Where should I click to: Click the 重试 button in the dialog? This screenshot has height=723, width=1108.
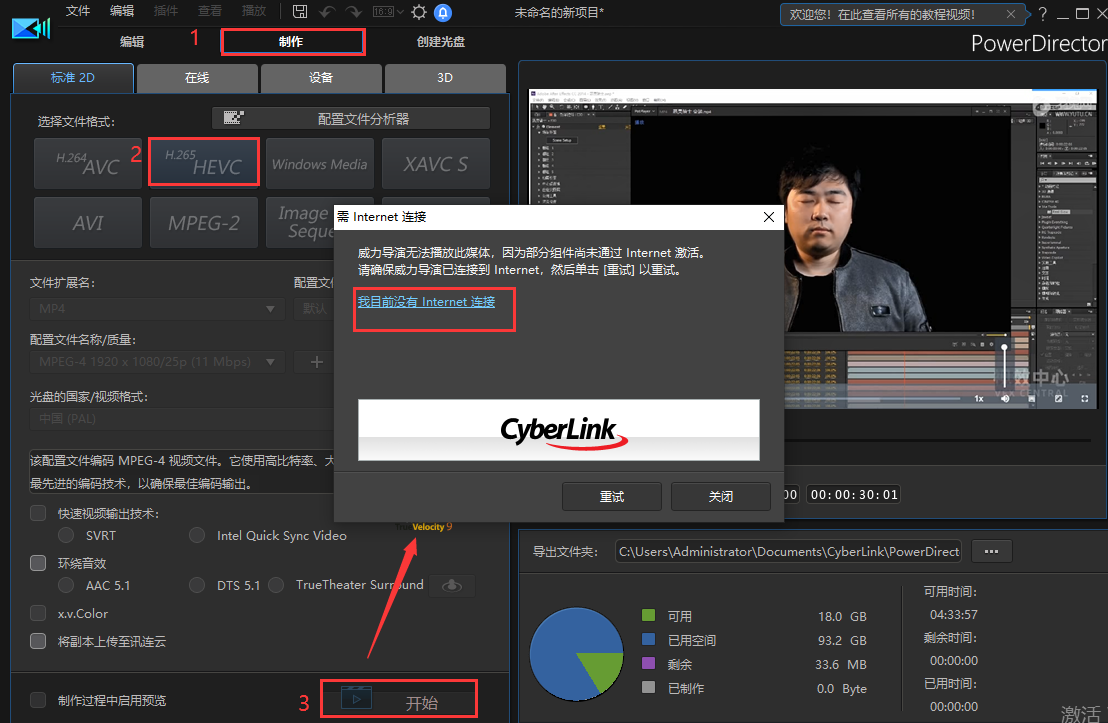(x=612, y=497)
